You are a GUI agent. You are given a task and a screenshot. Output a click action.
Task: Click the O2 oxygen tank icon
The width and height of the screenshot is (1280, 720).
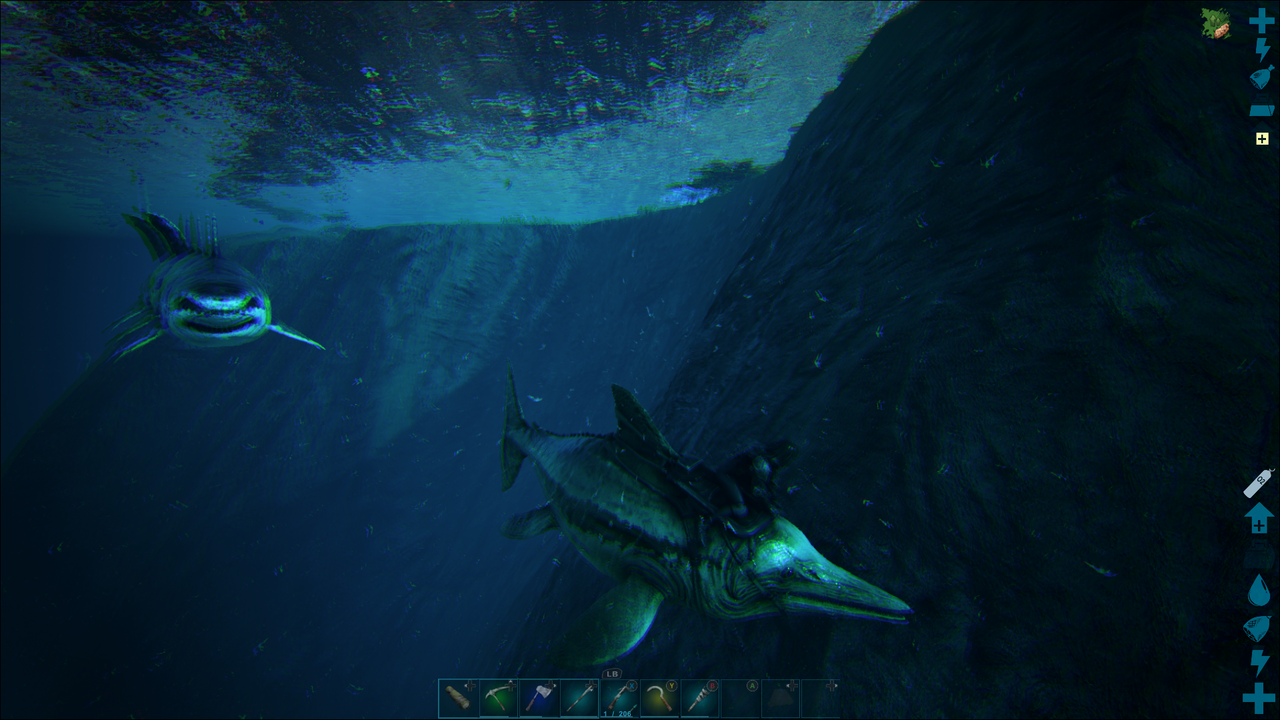[x=1259, y=483]
